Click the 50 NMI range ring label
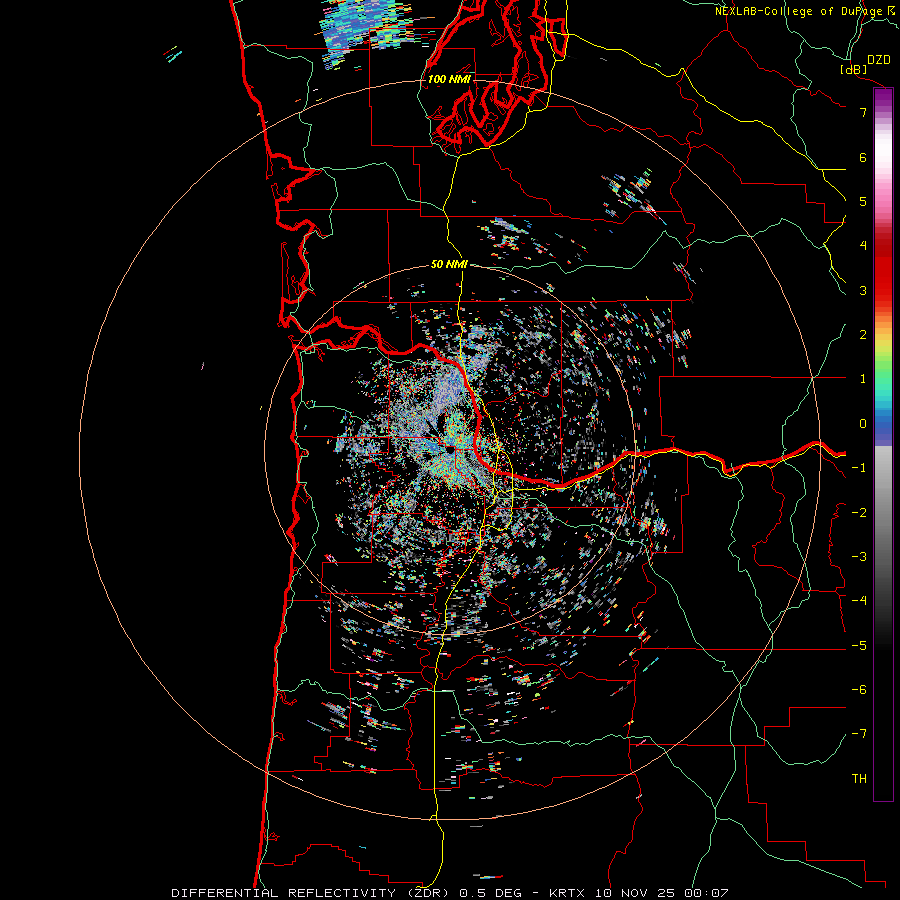This screenshot has width=900, height=900. tap(449, 264)
